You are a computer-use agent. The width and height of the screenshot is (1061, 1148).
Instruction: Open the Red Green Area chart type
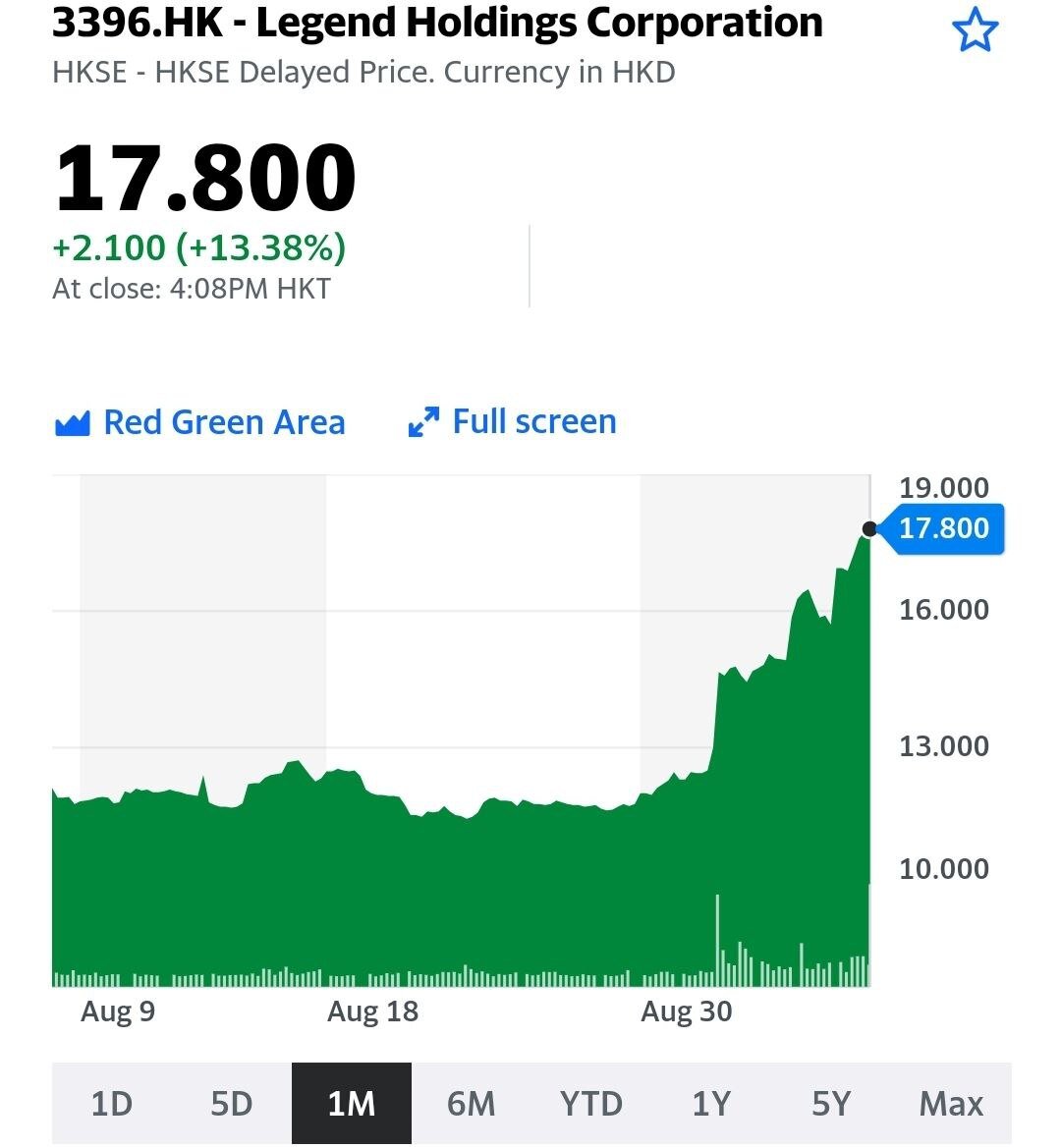199,422
